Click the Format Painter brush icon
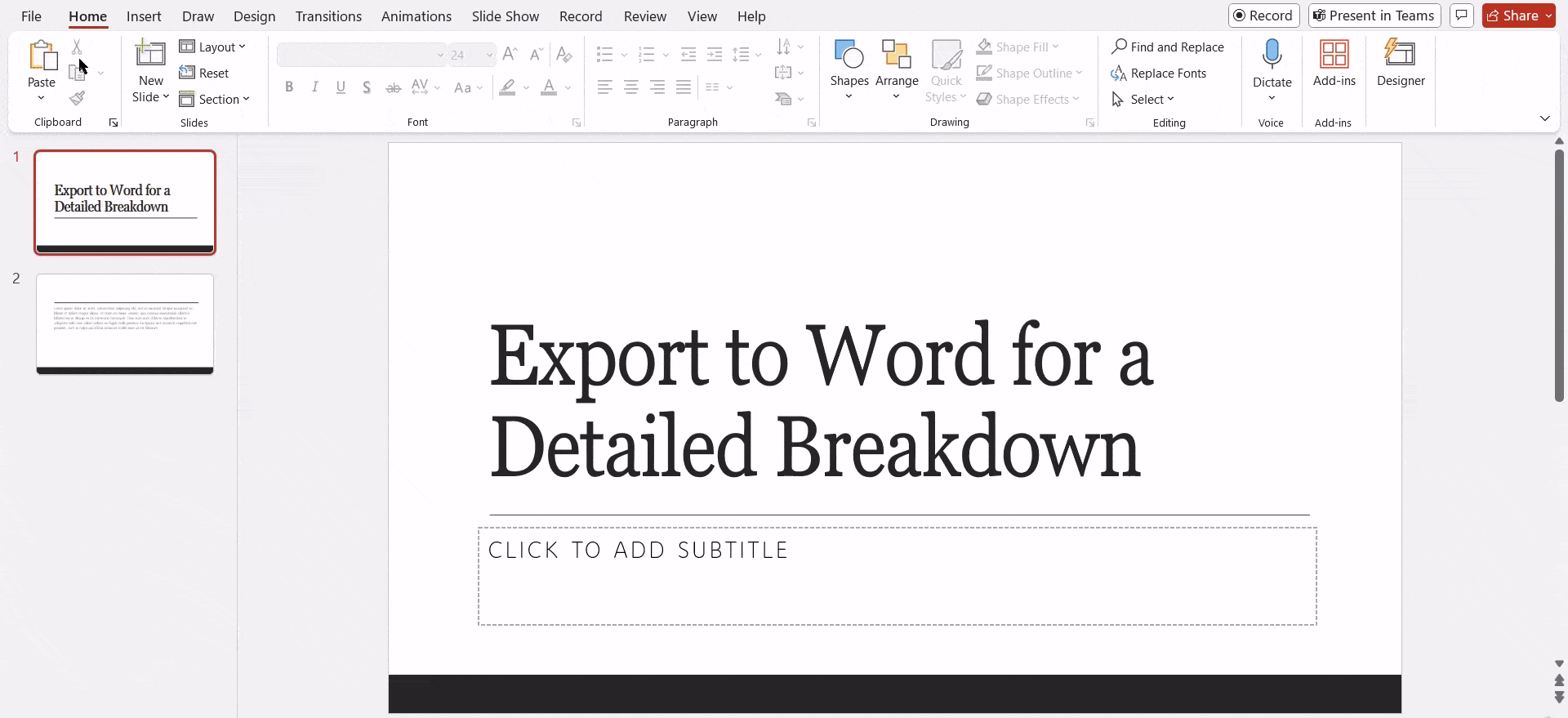This screenshot has width=1568, height=718. tap(78, 99)
